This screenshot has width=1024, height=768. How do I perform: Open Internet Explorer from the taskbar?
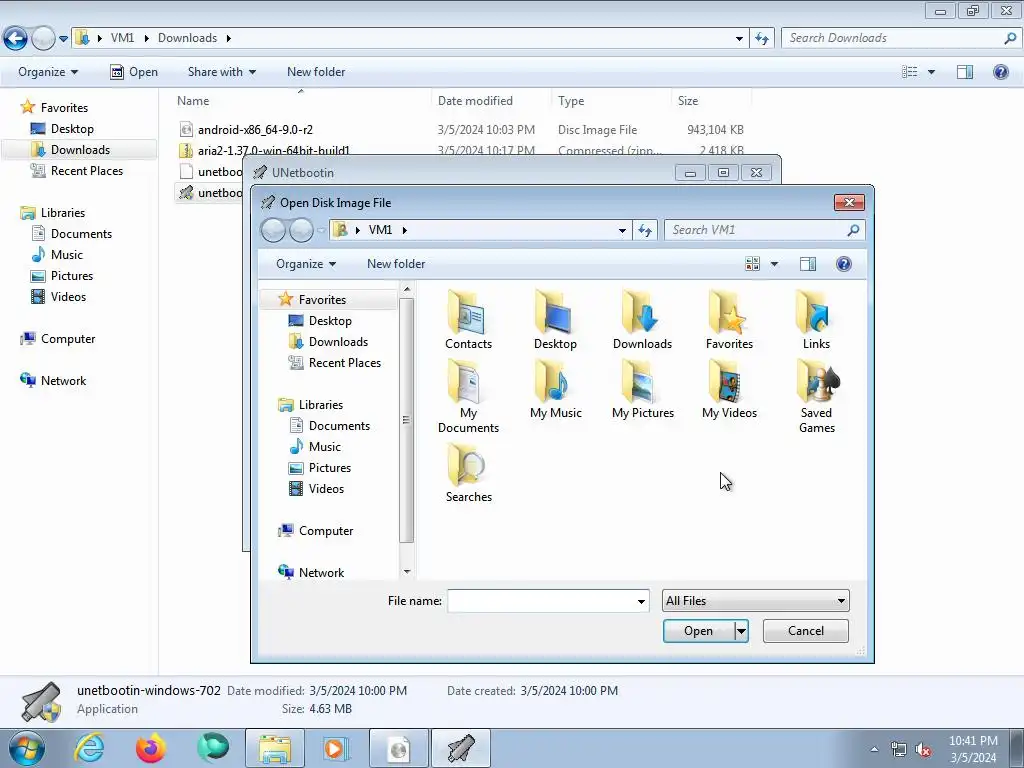(89, 748)
